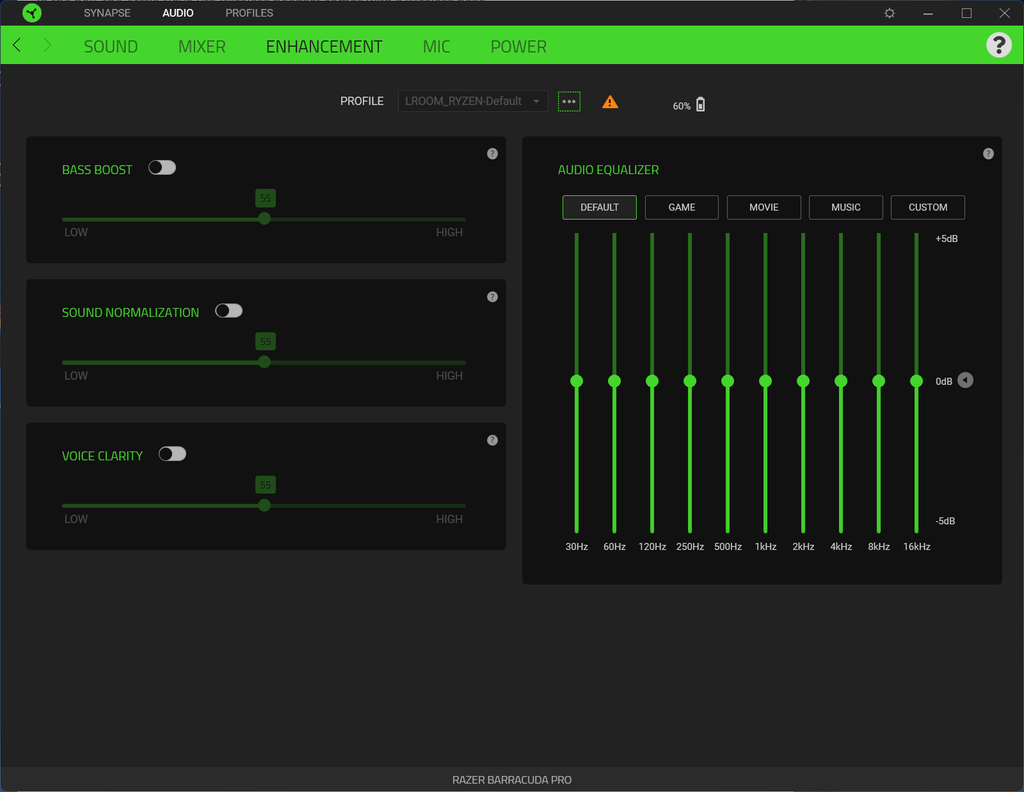Click the RAZER BARRACUDA PRO device label
This screenshot has height=792, width=1024.
coord(512,780)
